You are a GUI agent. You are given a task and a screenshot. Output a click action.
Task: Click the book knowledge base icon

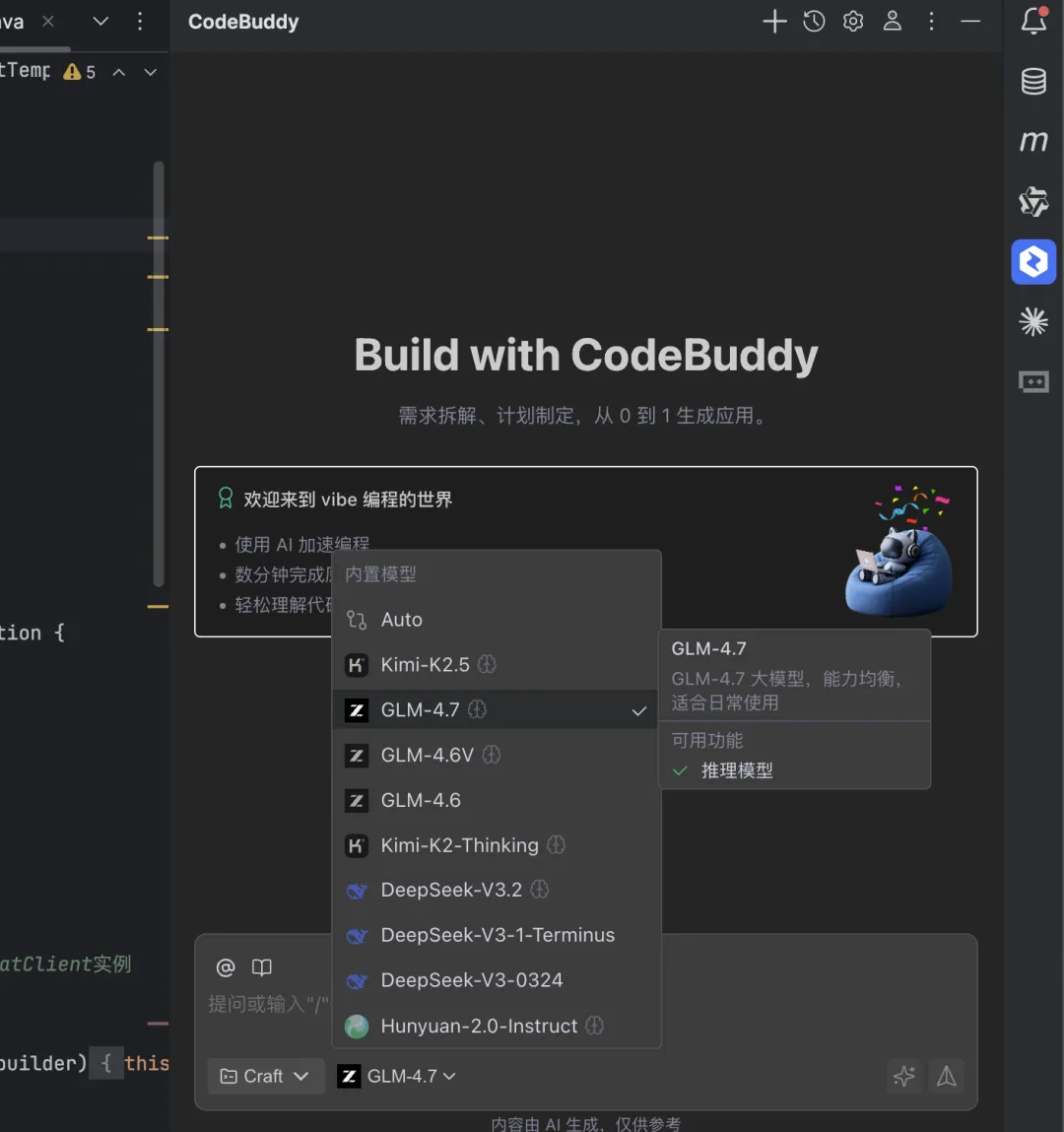point(261,967)
